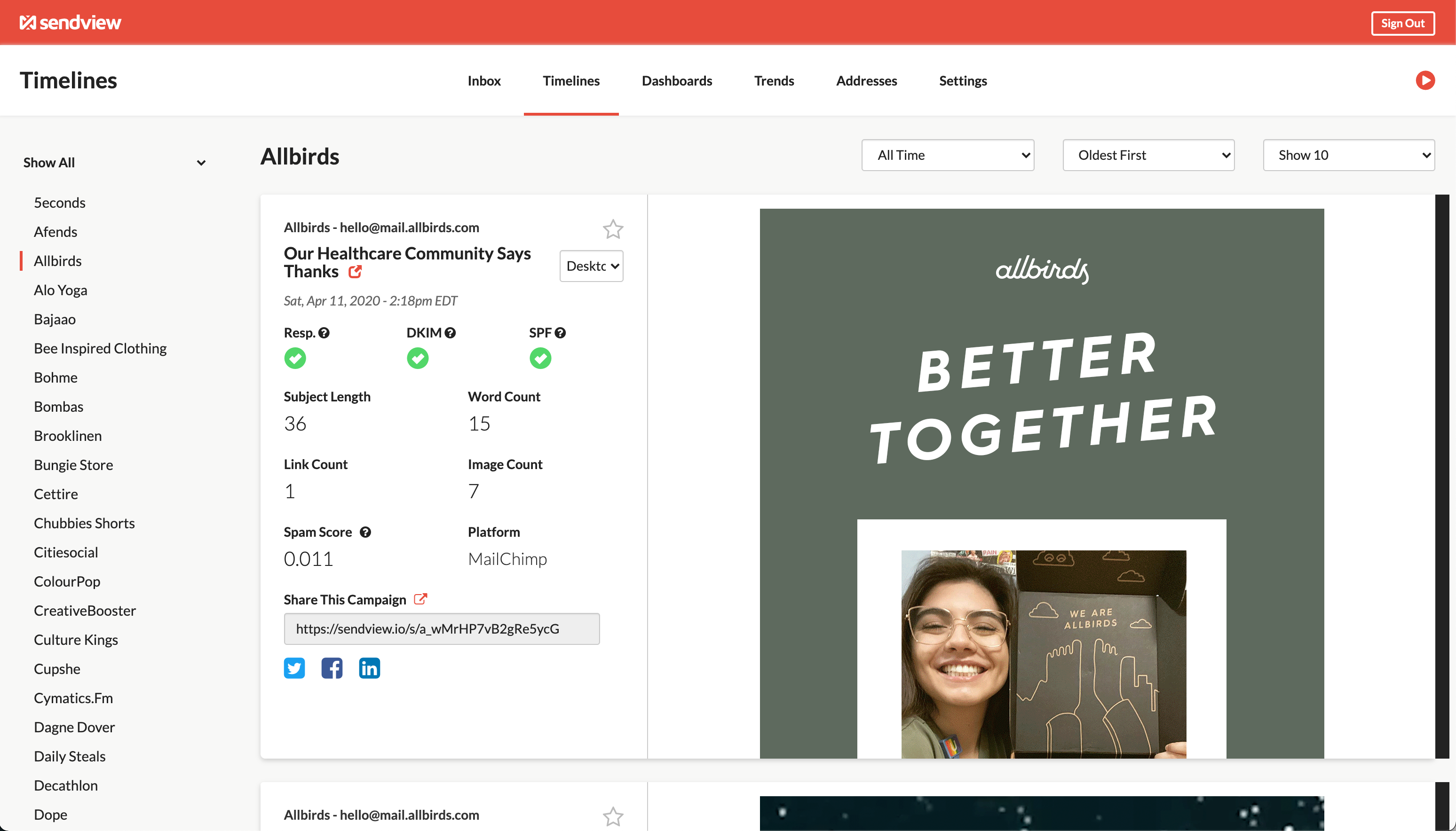Click the share campaign URL field

point(442,628)
